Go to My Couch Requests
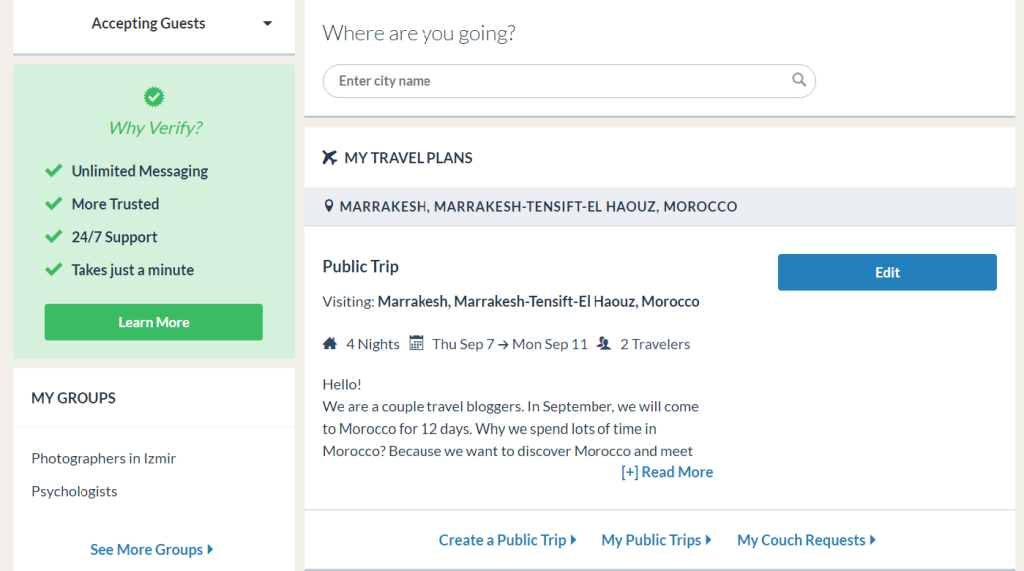Viewport: 1024px width, 571px height. click(806, 540)
